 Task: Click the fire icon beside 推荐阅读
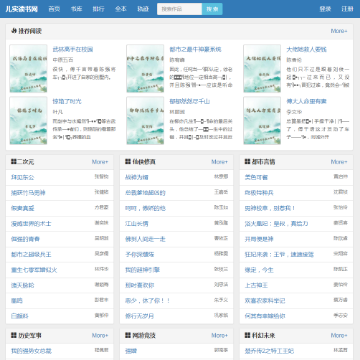click(x=13, y=31)
